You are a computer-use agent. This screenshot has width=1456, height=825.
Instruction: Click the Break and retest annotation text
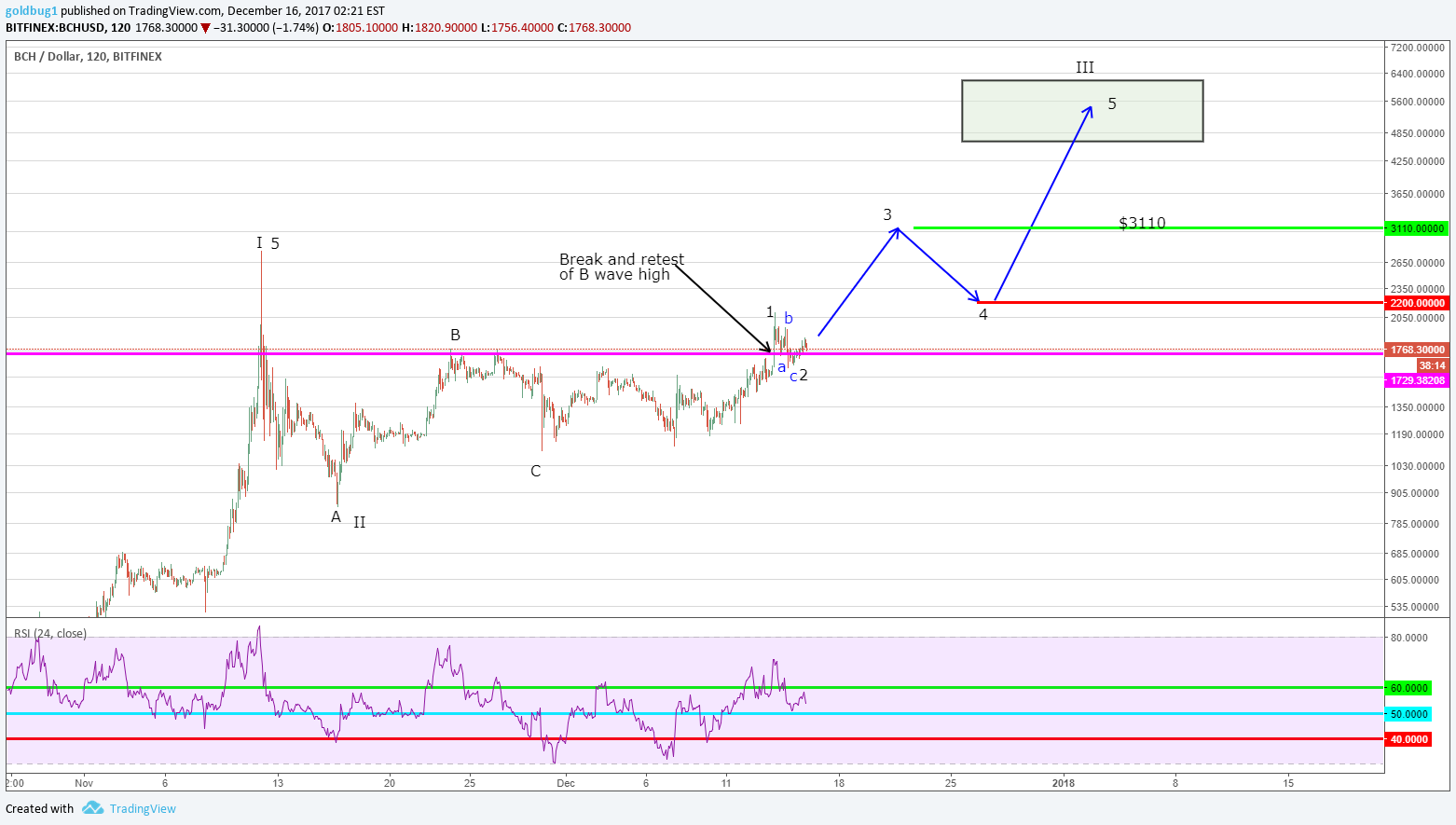[x=622, y=267]
